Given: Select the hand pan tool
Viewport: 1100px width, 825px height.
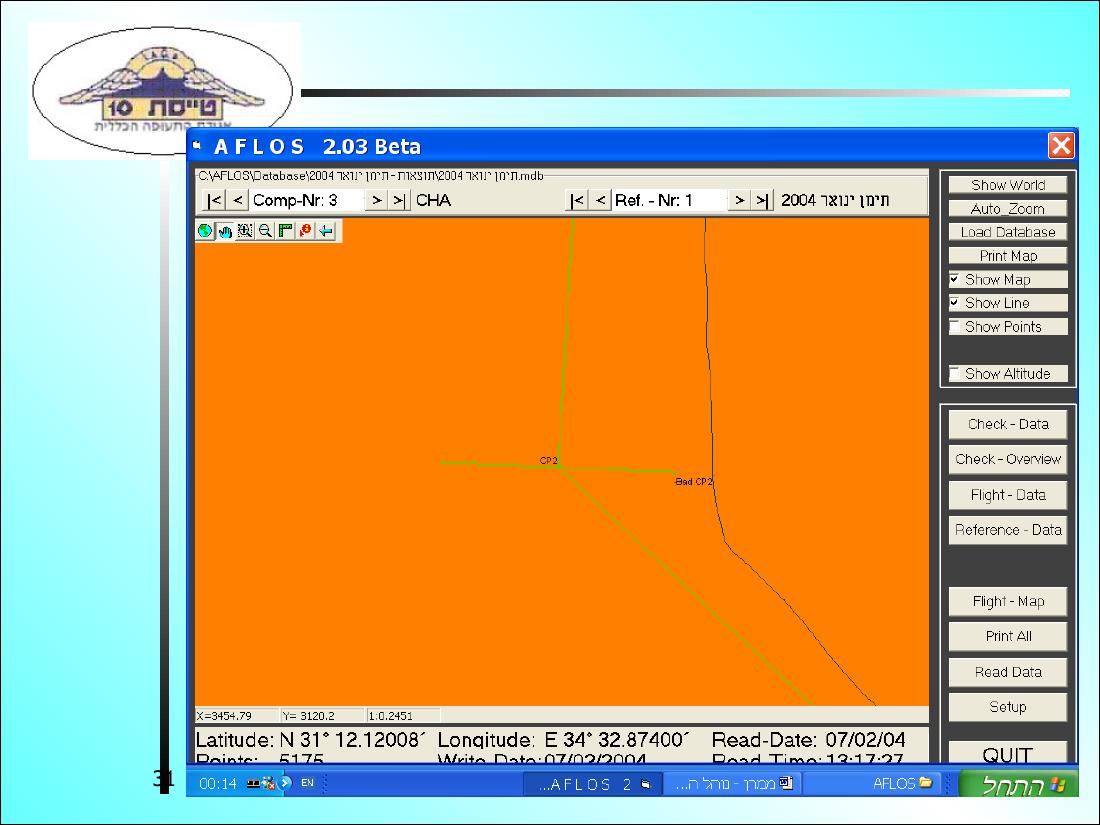Looking at the screenshot, I should 225,231.
